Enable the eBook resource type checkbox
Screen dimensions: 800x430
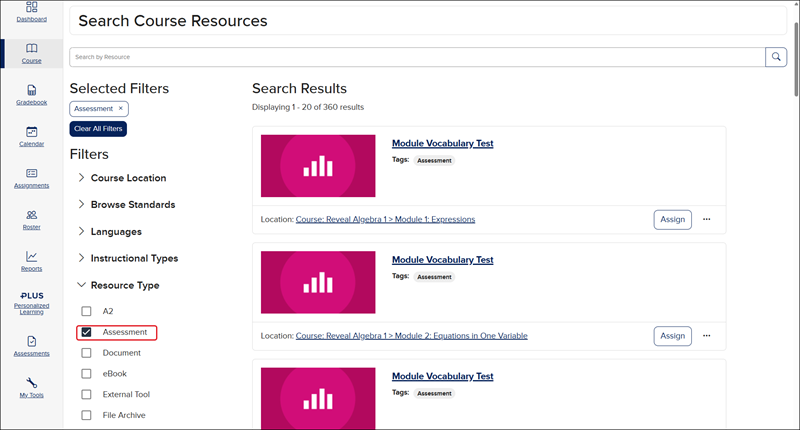click(x=86, y=373)
